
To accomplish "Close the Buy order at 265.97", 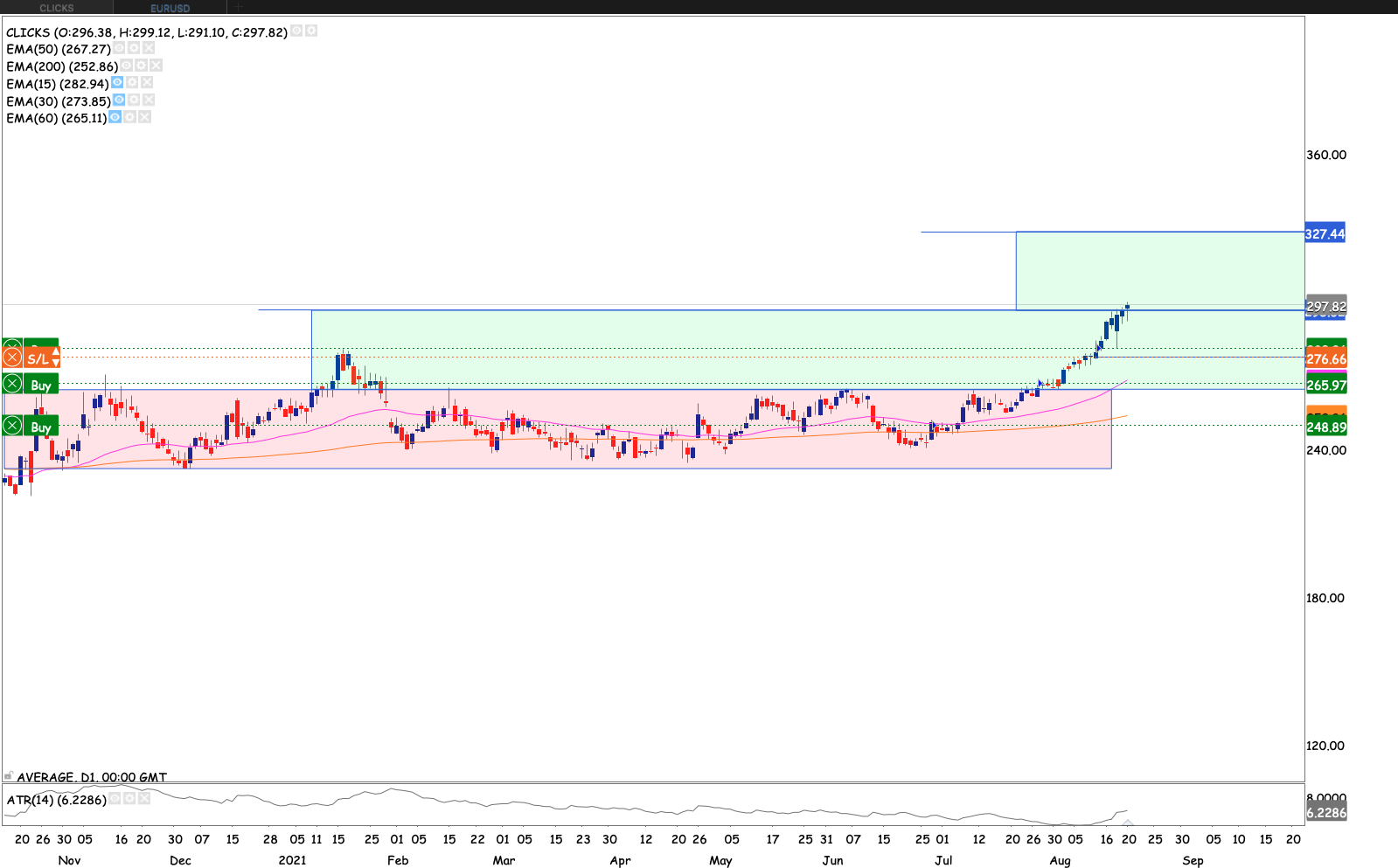I will coord(12,384).
